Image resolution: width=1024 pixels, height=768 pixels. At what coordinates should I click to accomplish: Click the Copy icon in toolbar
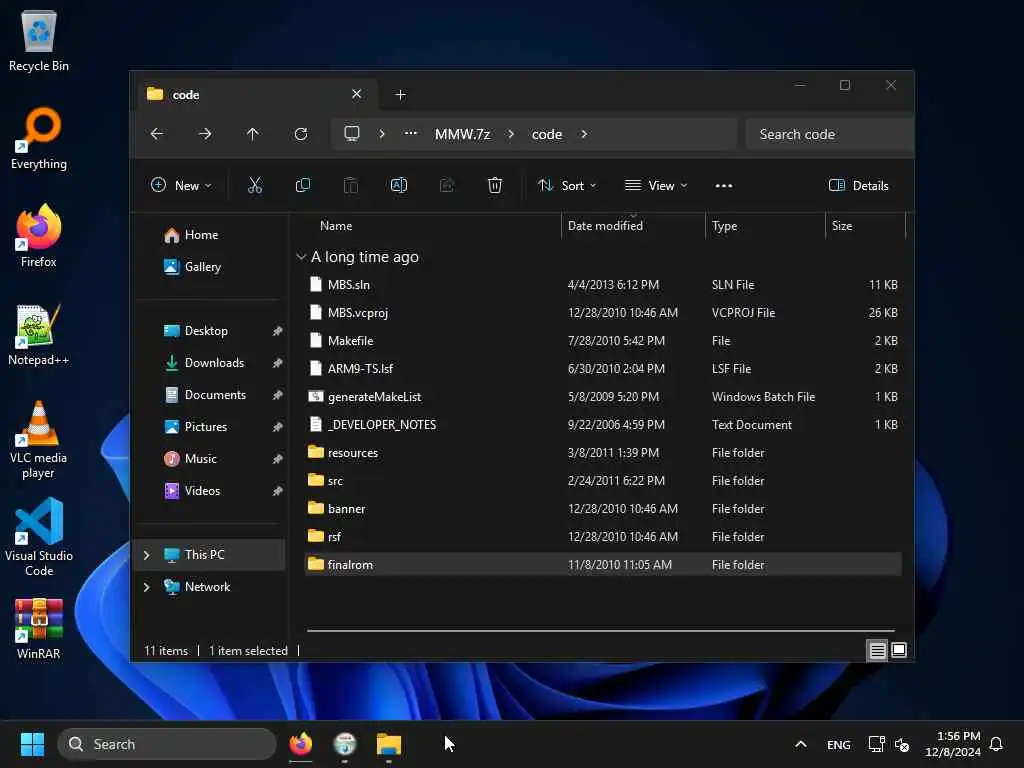pos(302,185)
